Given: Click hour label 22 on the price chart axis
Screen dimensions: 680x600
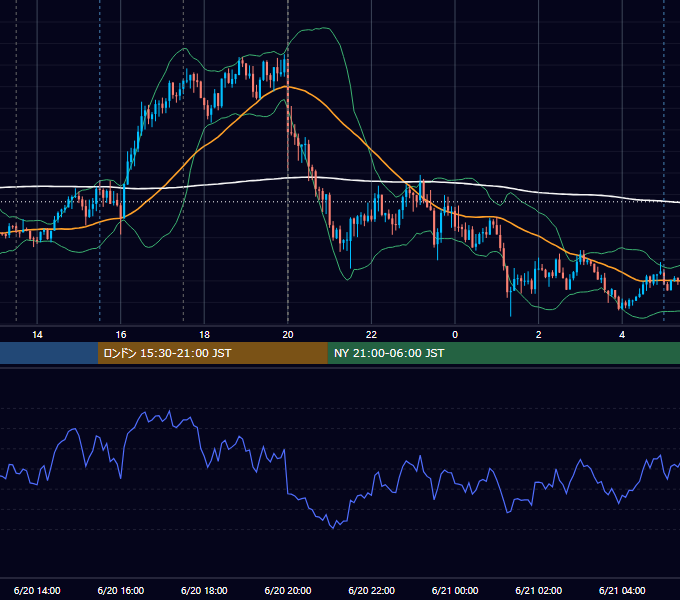Looking at the screenshot, I should [x=372, y=334].
